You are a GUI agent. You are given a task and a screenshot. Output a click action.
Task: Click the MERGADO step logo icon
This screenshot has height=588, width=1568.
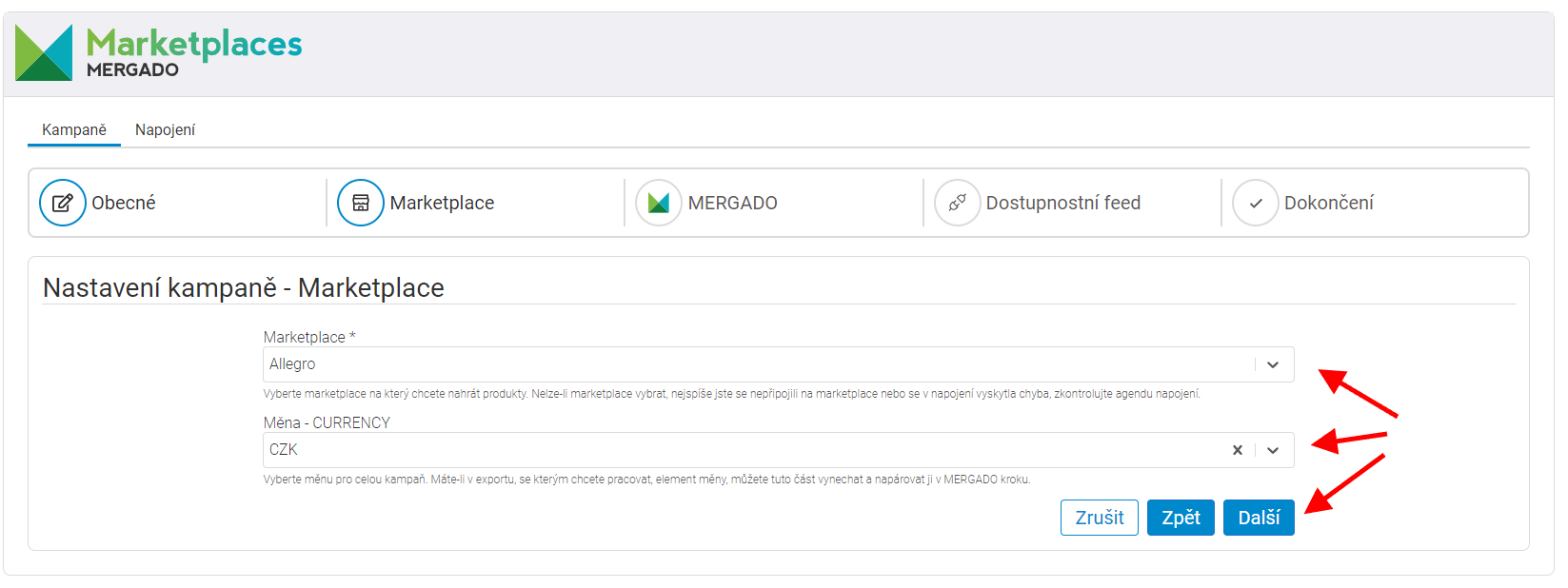659,203
